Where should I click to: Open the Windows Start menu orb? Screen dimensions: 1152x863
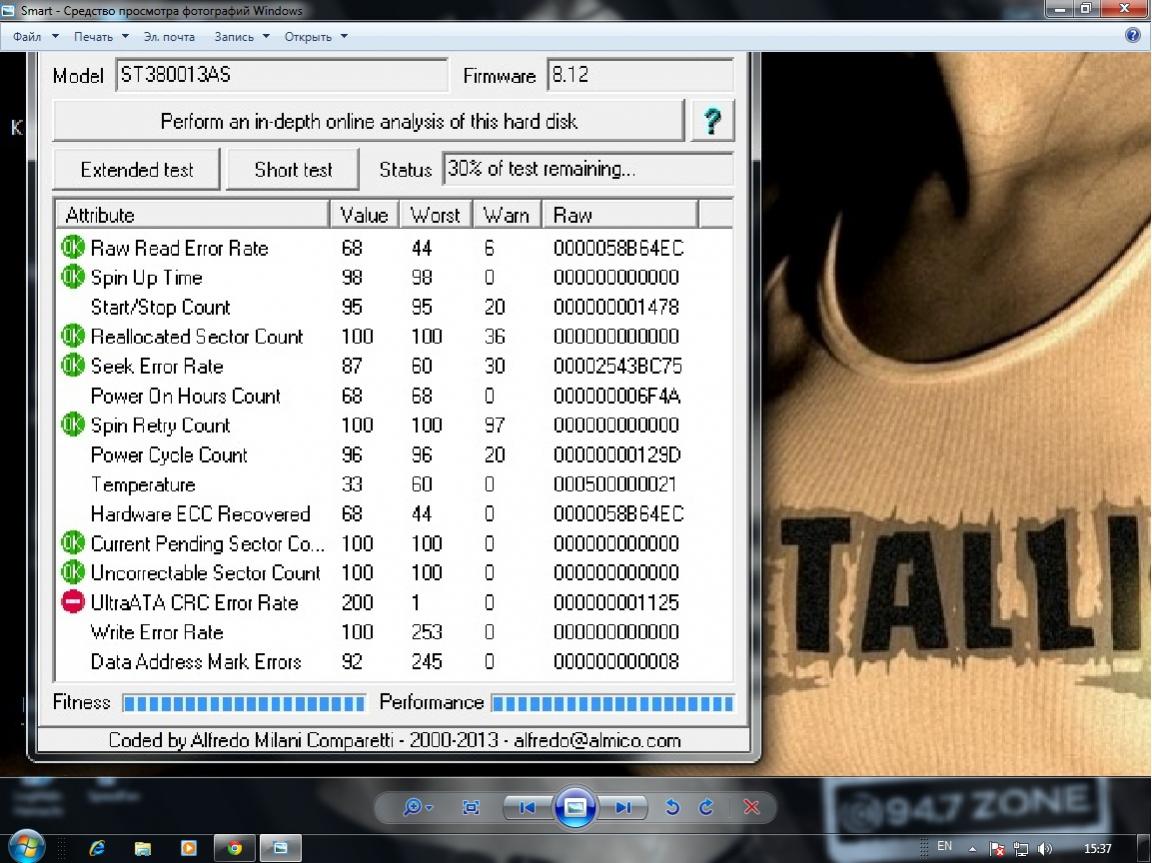26,846
